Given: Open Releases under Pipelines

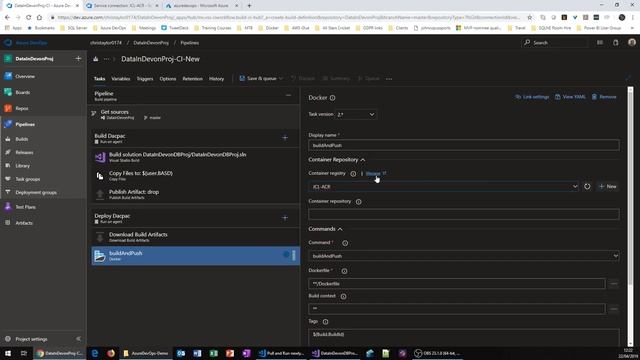Looking at the screenshot, I should point(24,152).
